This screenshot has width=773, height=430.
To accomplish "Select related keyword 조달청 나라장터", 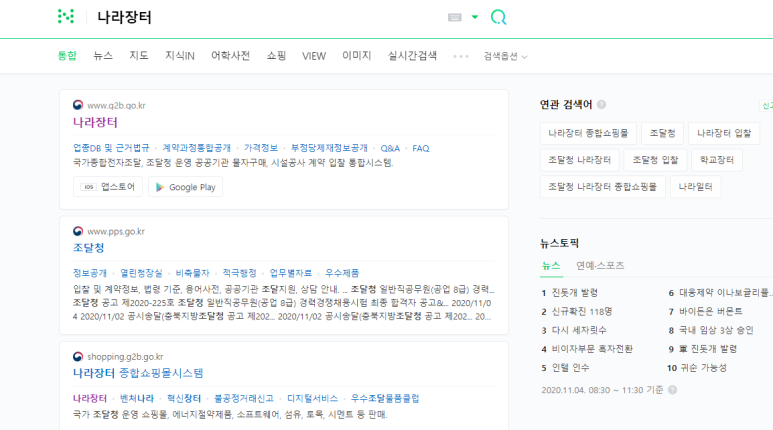I will [580, 160].
